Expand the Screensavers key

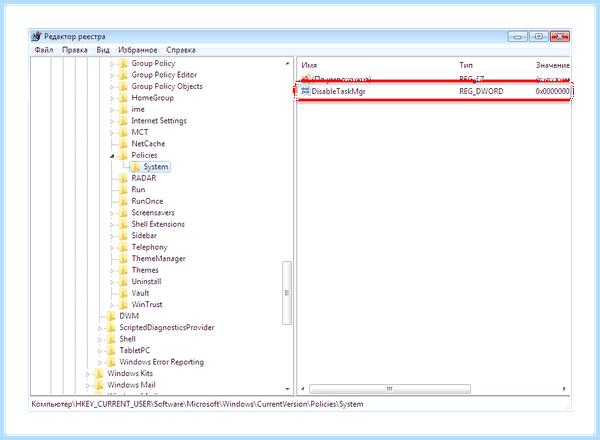(x=112, y=213)
